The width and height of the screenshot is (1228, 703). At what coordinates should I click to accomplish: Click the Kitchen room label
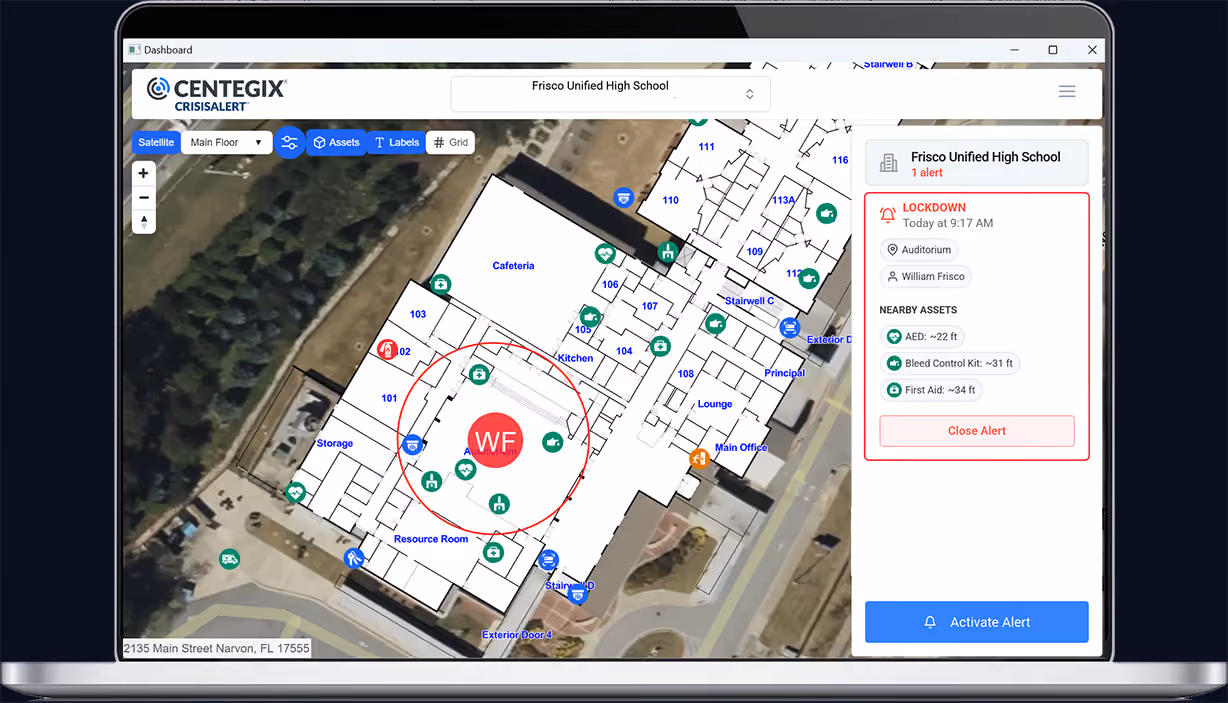pyautogui.click(x=575, y=358)
